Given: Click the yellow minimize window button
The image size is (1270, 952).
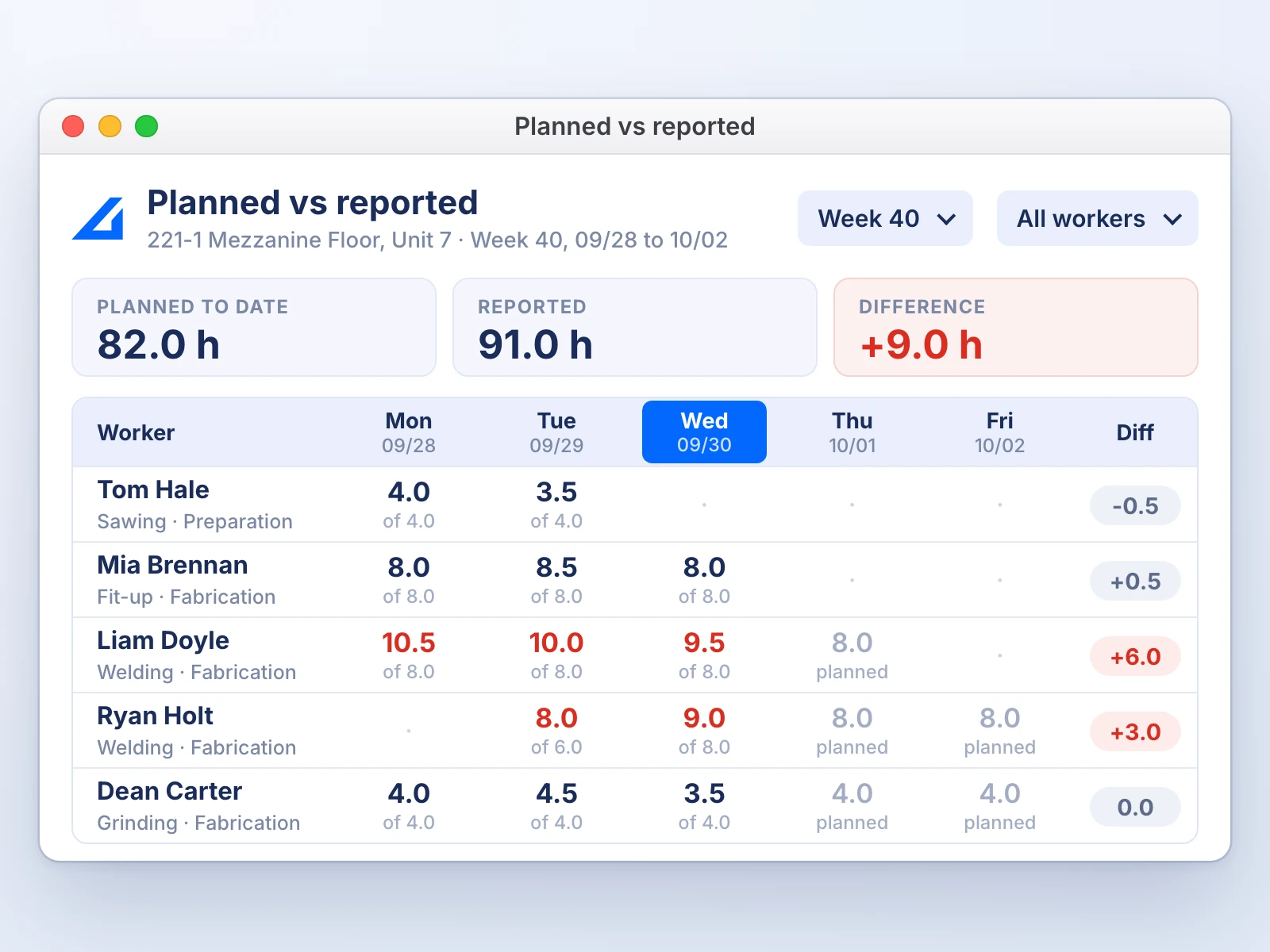Looking at the screenshot, I should (110, 126).
